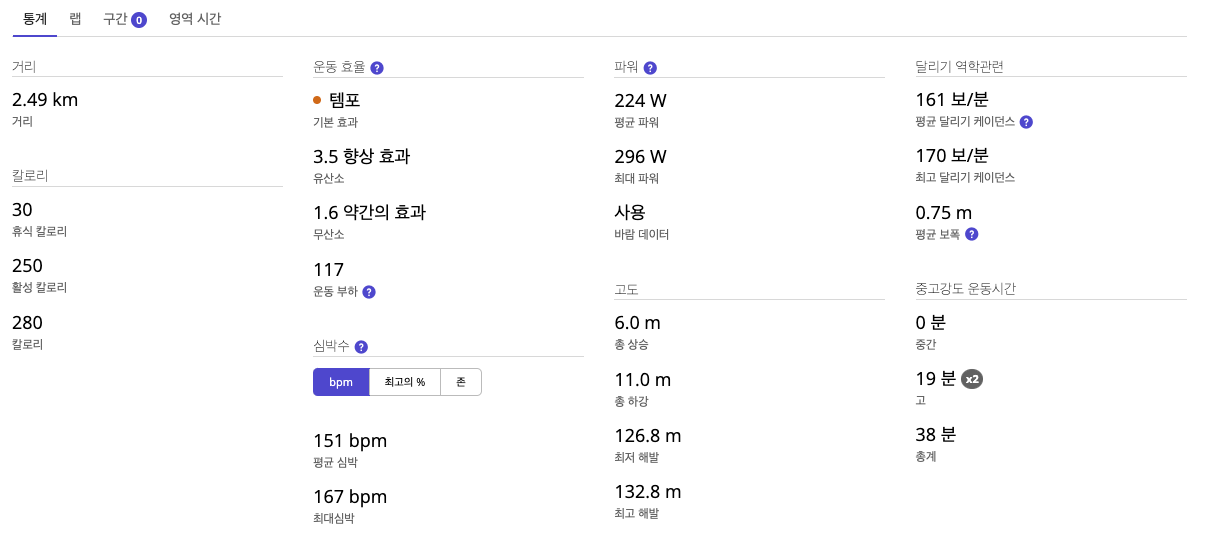The image size is (1214, 545).
Task: Open the 통계 tab
Action: (35, 19)
